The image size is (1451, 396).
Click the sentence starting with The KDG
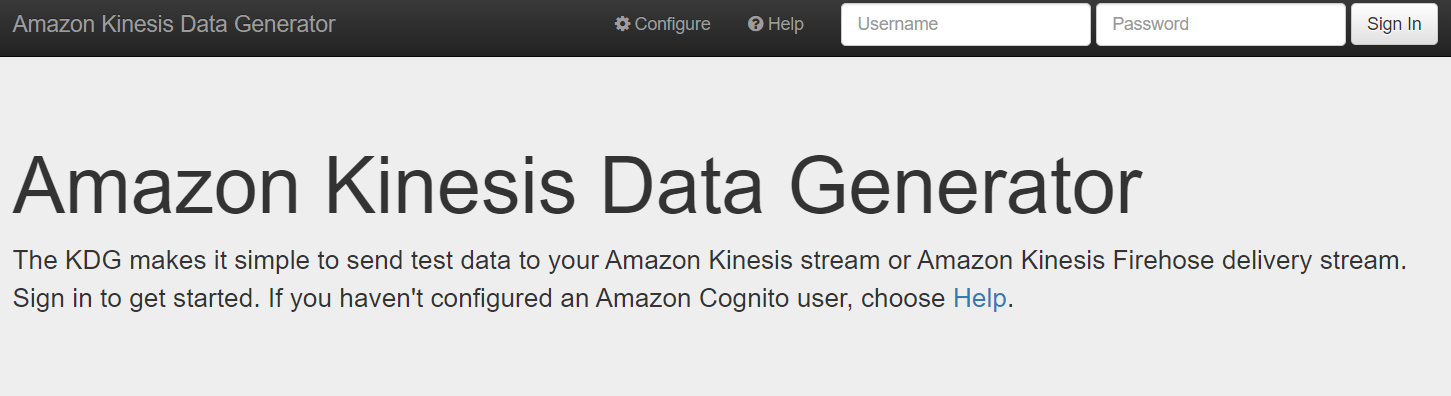[710, 261]
